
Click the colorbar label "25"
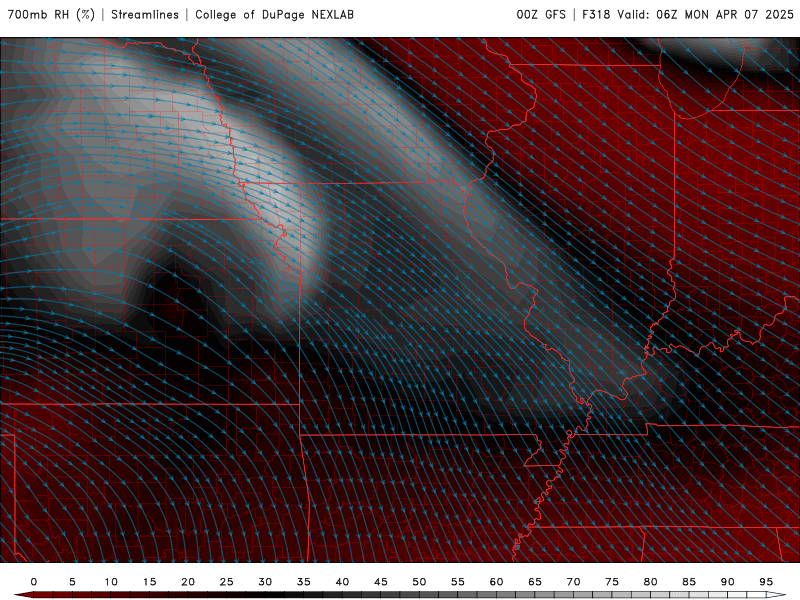tap(227, 582)
